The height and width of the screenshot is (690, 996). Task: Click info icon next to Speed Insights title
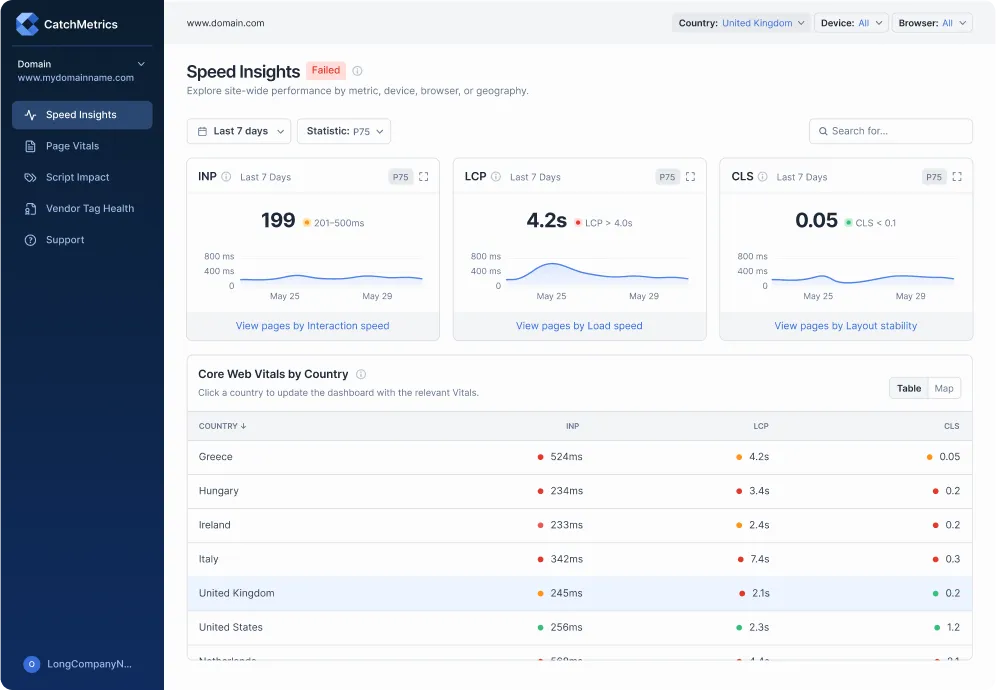357,71
